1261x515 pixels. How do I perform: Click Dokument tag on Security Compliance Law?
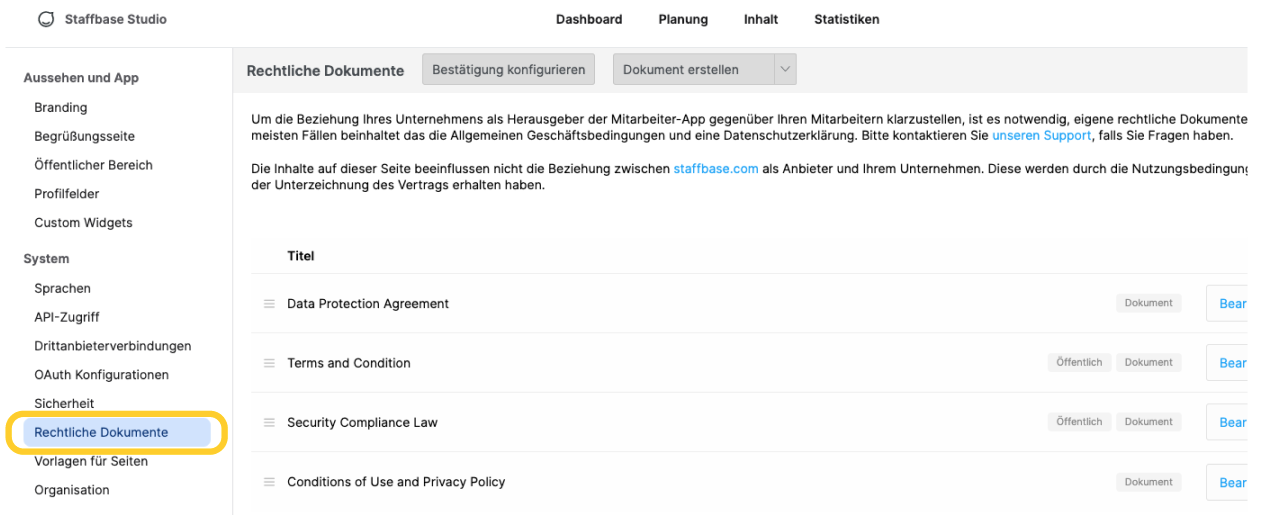(x=1149, y=421)
